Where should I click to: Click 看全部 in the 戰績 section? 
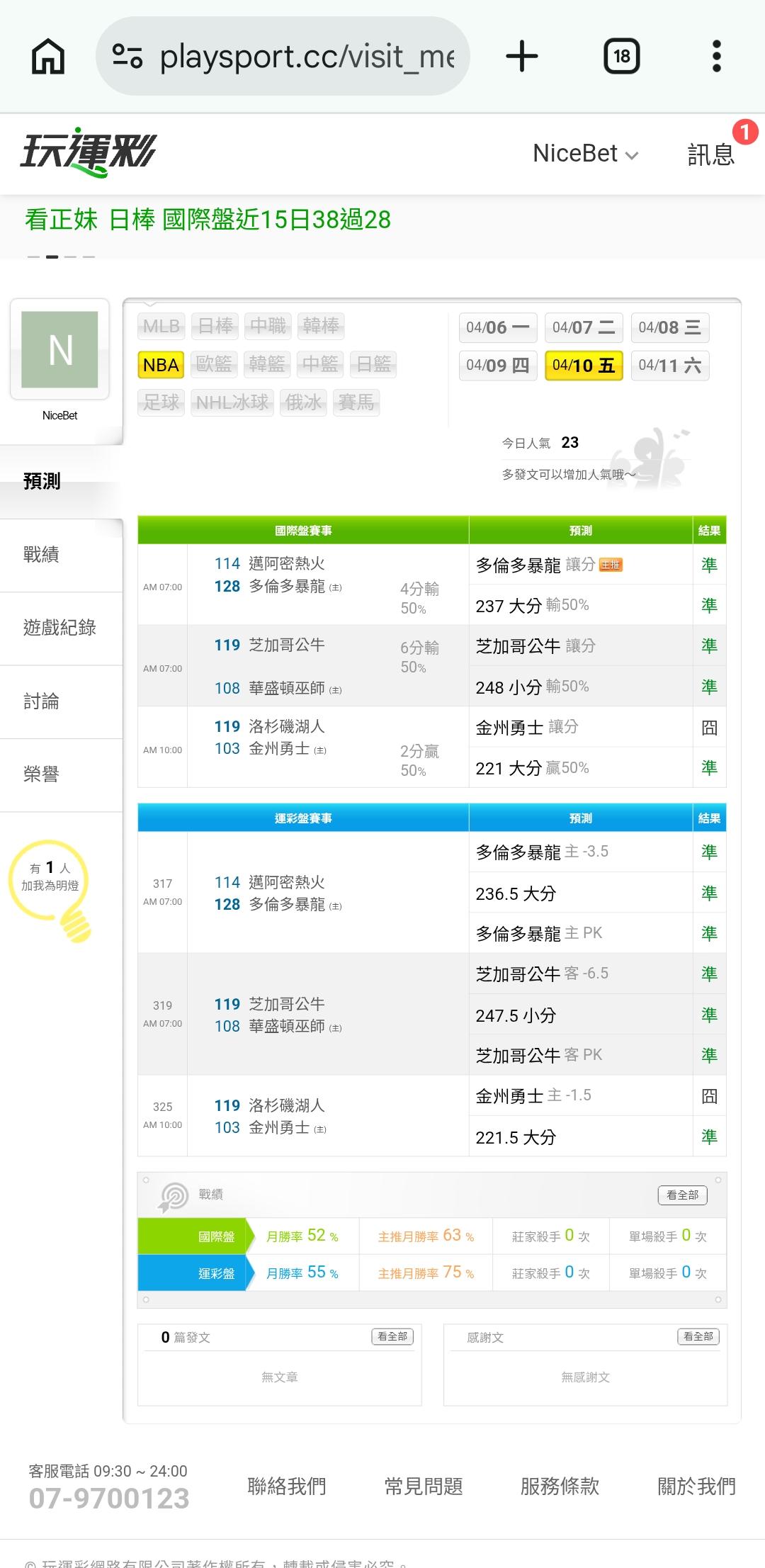pos(682,1195)
